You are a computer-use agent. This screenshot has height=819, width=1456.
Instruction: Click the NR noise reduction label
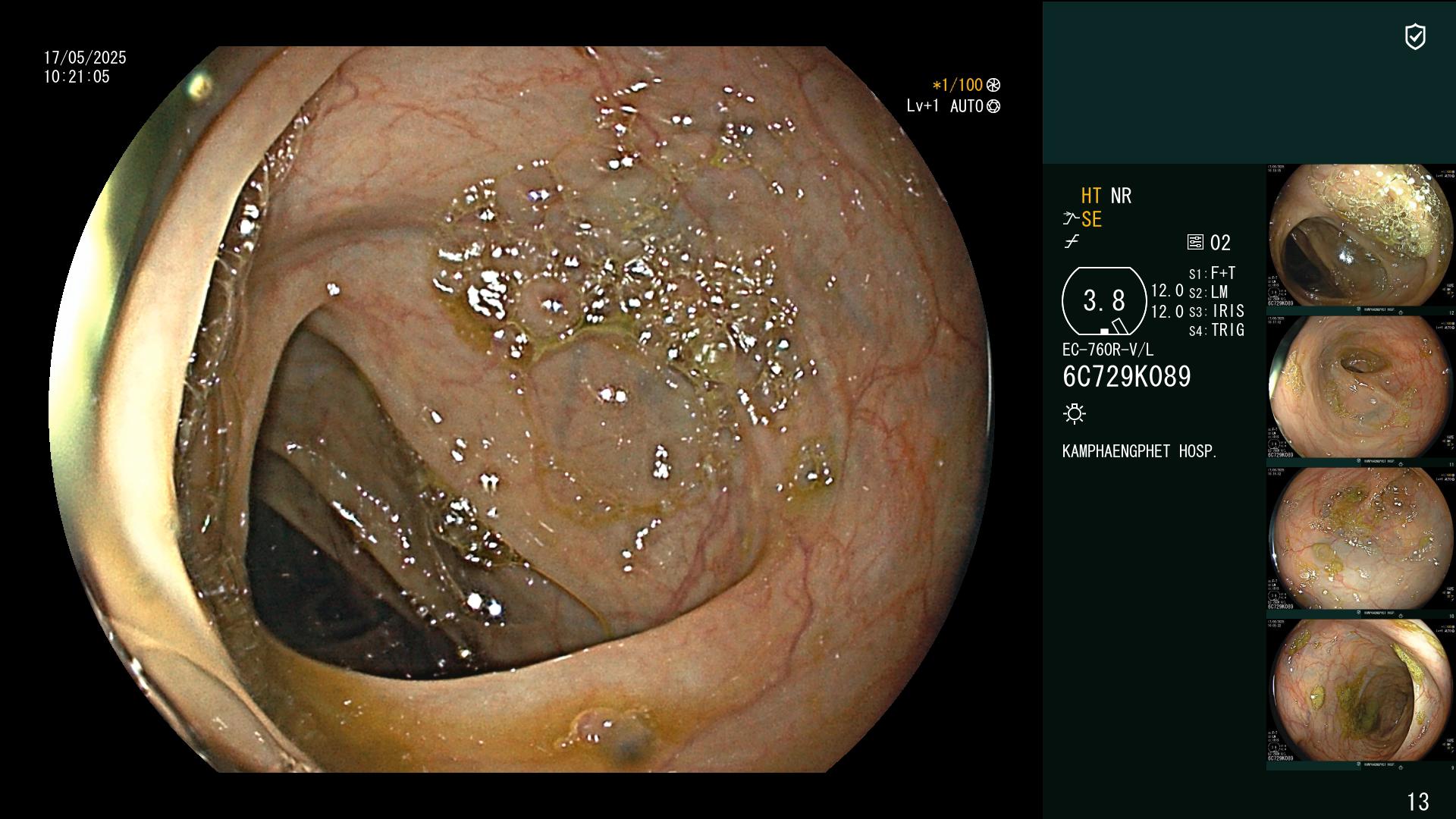[x=1121, y=196]
